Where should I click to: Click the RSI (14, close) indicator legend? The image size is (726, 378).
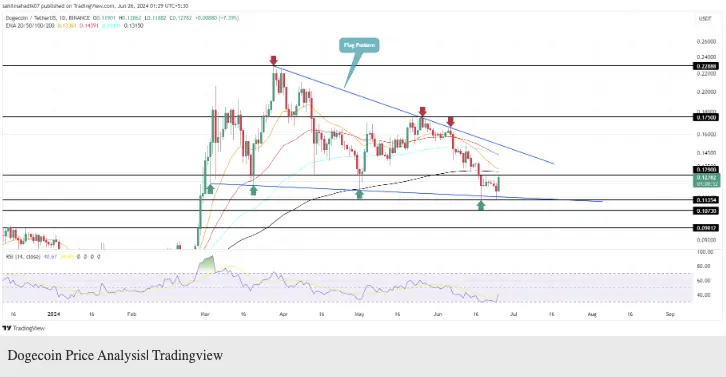[x=23, y=256]
